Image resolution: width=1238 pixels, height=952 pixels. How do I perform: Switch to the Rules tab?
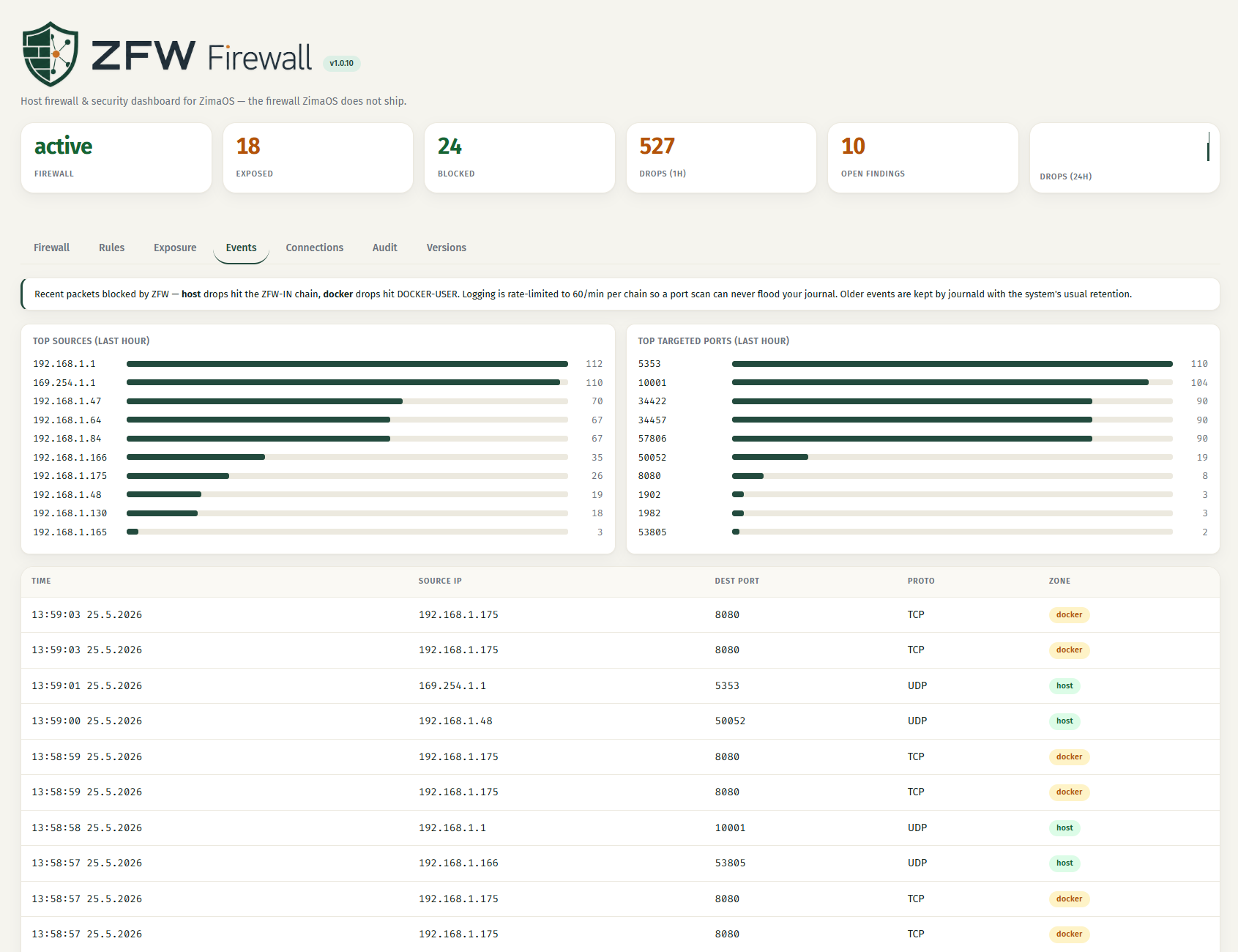[111, 248]
